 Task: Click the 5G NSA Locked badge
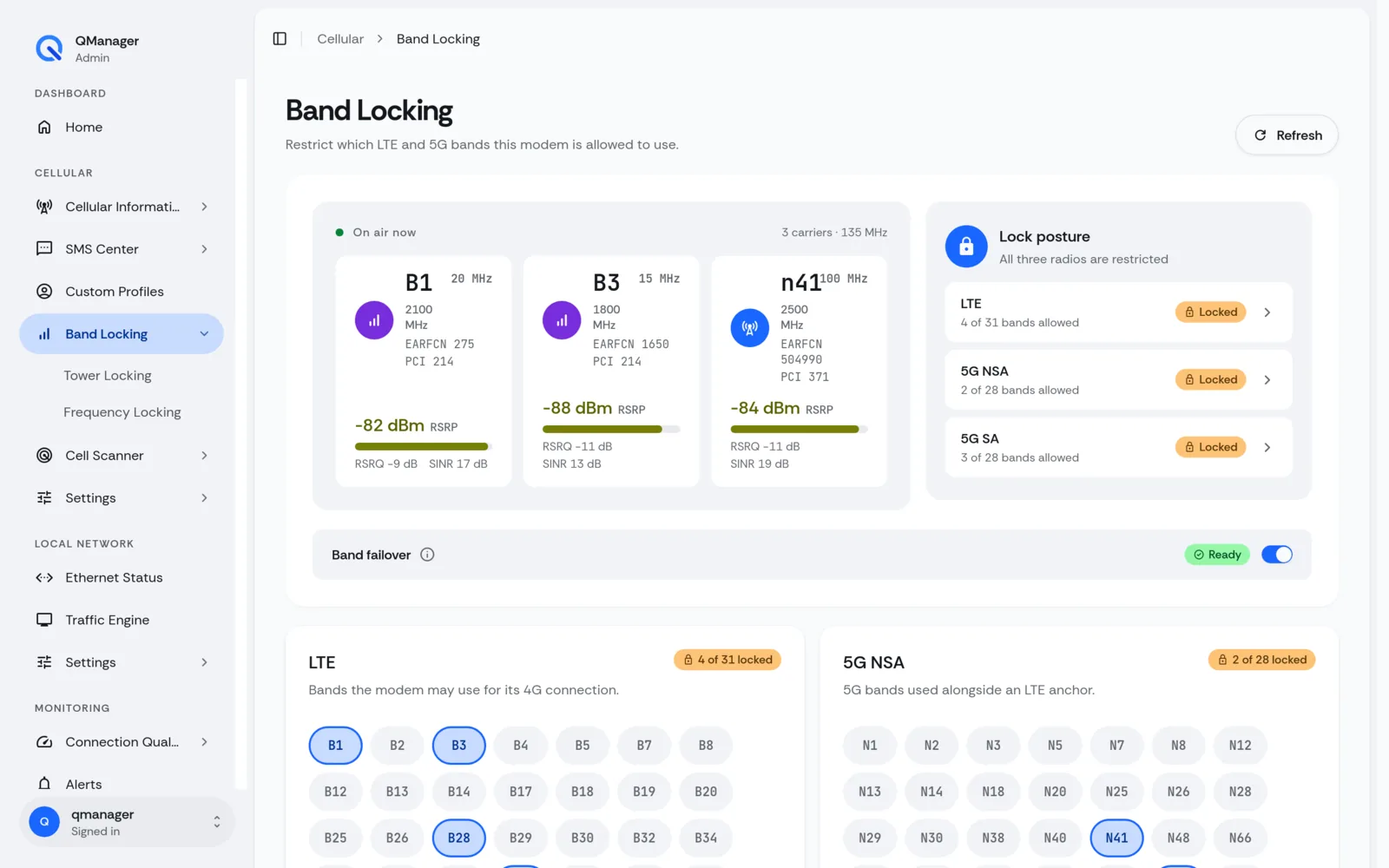[1211, 379]
